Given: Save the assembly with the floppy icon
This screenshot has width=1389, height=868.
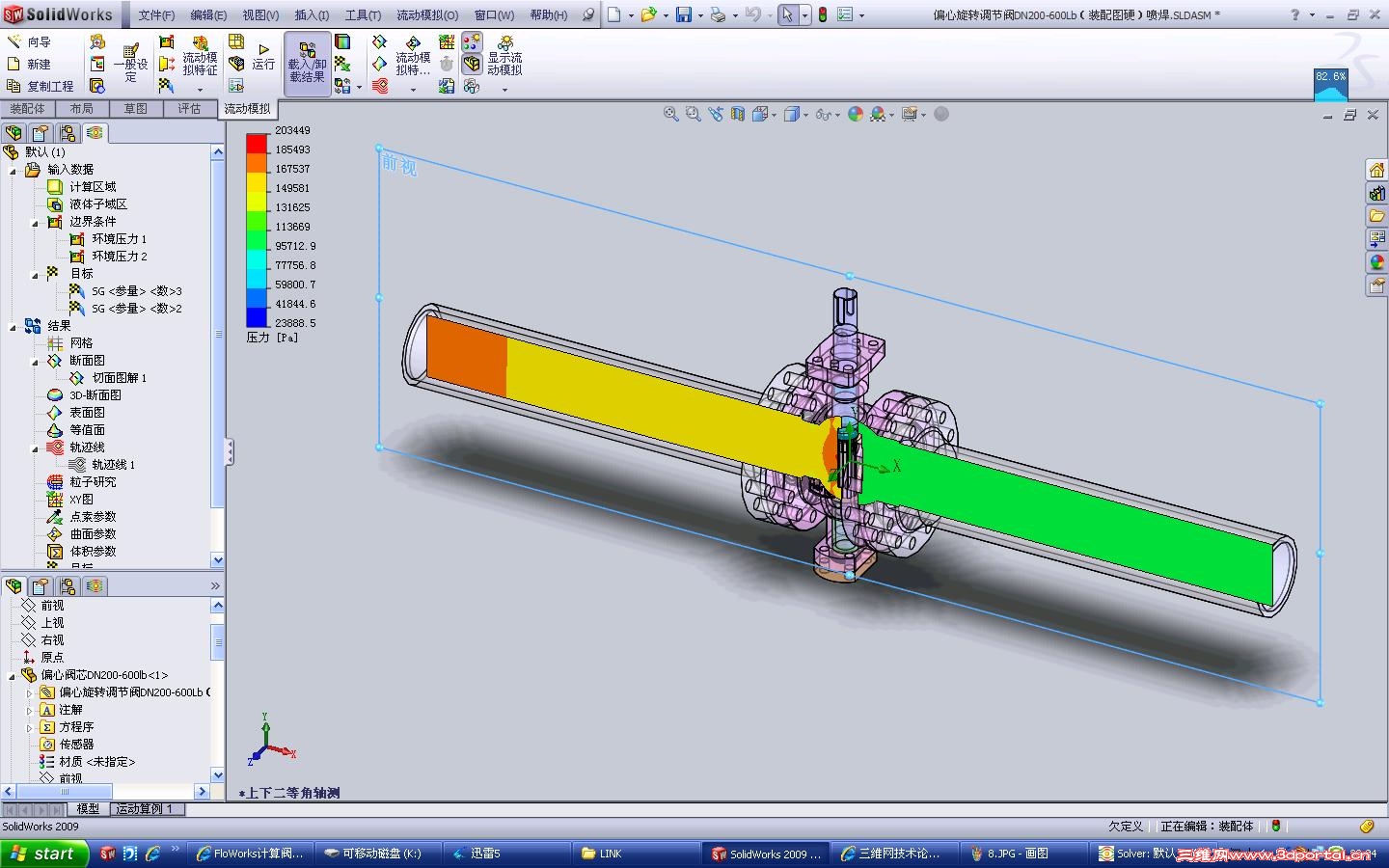Looking at the screenshot, I should pyautogui.click(x=684, y=14).
